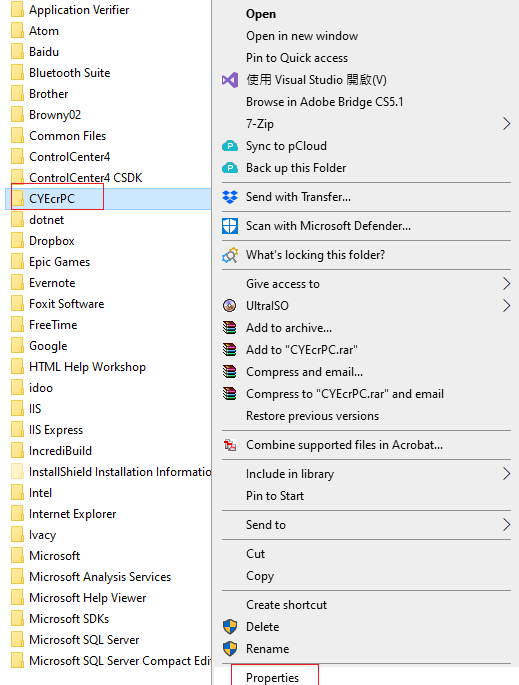Choose Copy from the context menu
Image resolution: width=519 pixels, height=685 pixels.
pos(260,576)
